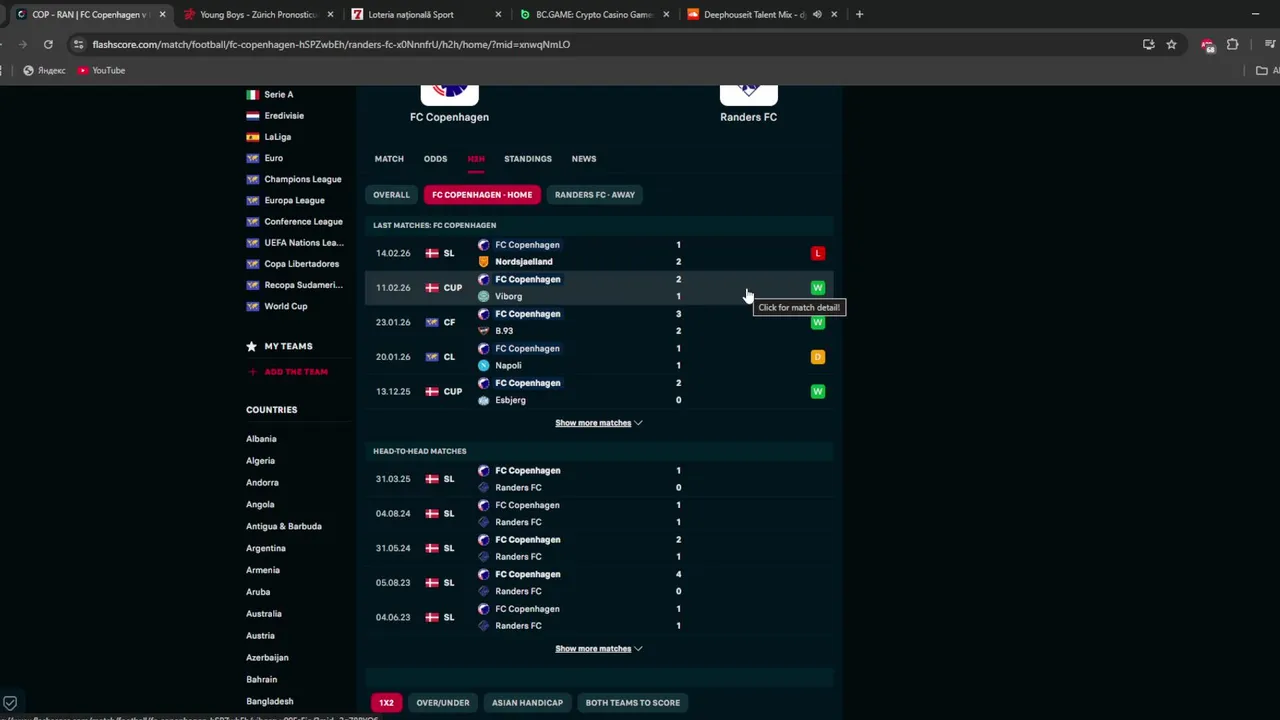The height and width of the screenshot is (720, 1280).
Task: Click the red L result badge for Nordsjaelland match
Action: point(817,253)
